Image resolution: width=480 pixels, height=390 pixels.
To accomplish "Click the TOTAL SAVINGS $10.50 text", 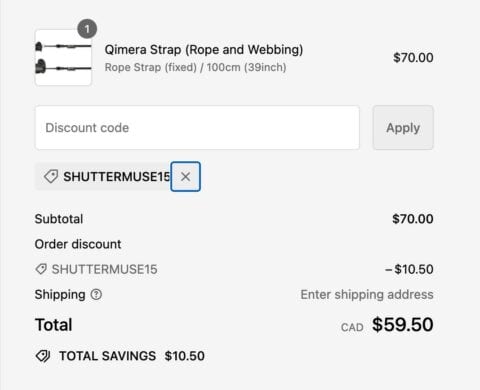I will coord(132,356).
